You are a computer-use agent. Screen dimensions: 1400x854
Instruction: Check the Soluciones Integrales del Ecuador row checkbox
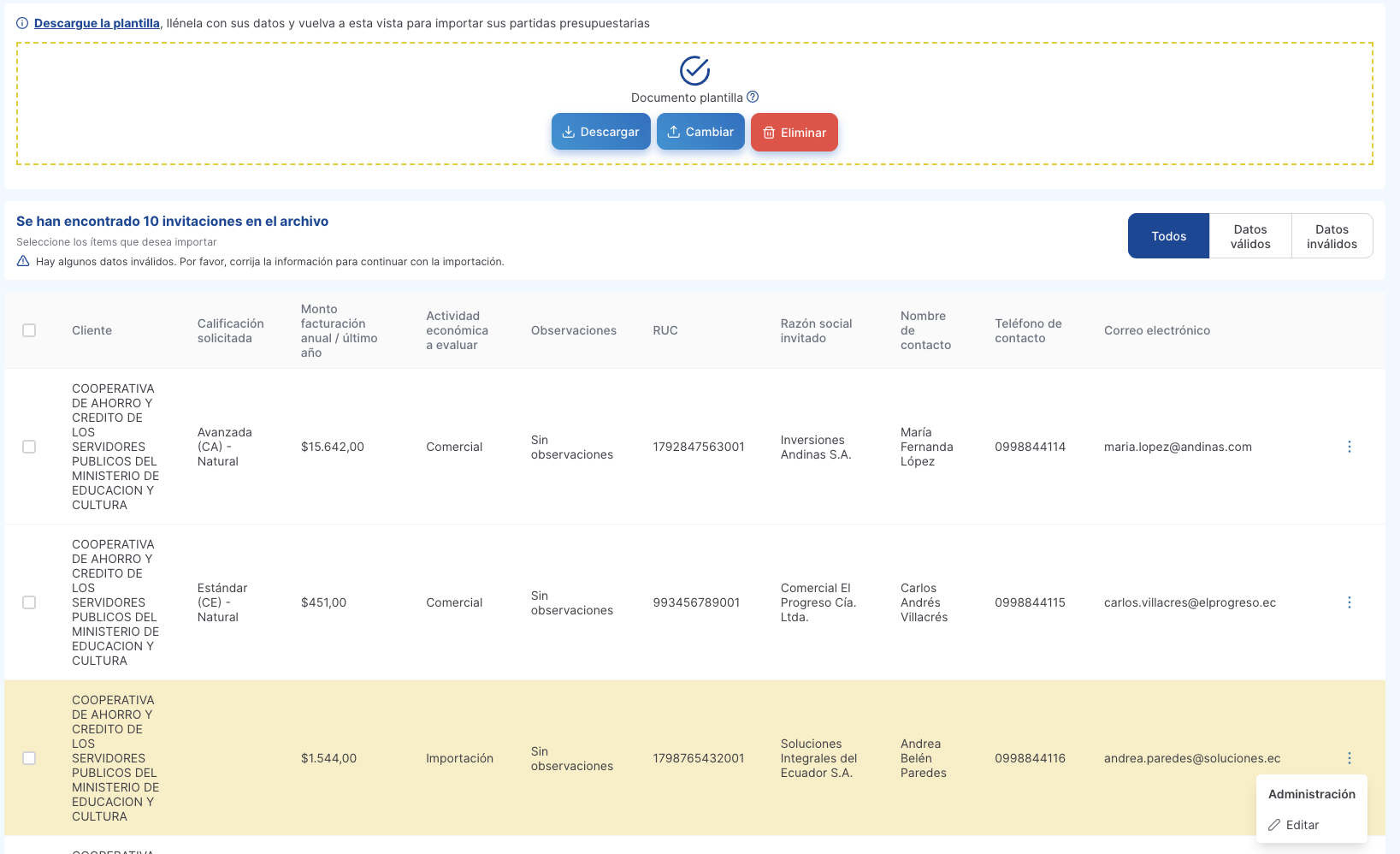point(29,758)
